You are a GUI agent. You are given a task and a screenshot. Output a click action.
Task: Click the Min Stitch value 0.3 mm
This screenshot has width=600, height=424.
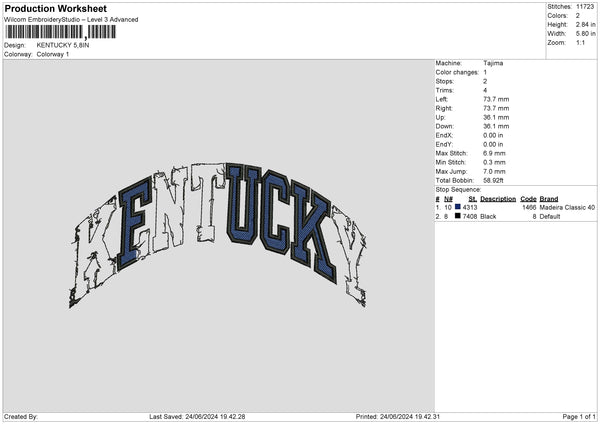pos(494,162)
